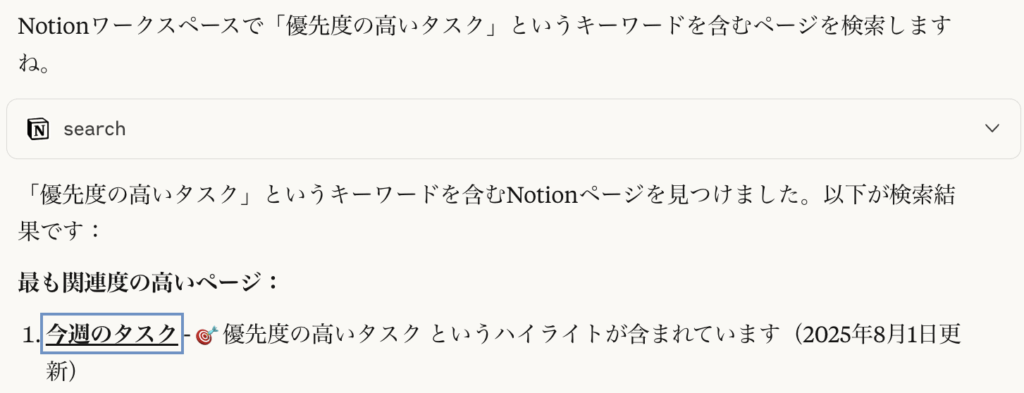This screenshot has width=1024, height=393.
Task: Click the "search" label in the tool card
Action: click(95, 129)
